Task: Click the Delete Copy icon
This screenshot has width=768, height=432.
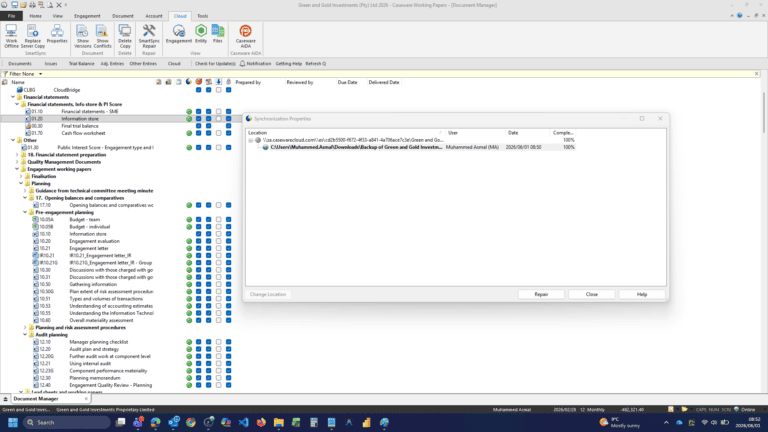Action: [125, 36]
